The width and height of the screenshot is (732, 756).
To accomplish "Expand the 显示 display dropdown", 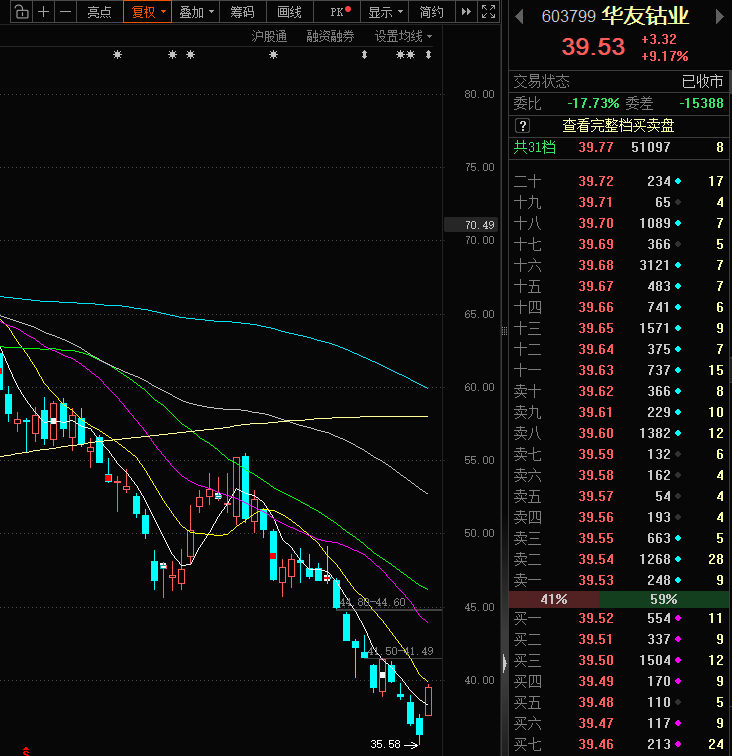I will pos(384,12).
